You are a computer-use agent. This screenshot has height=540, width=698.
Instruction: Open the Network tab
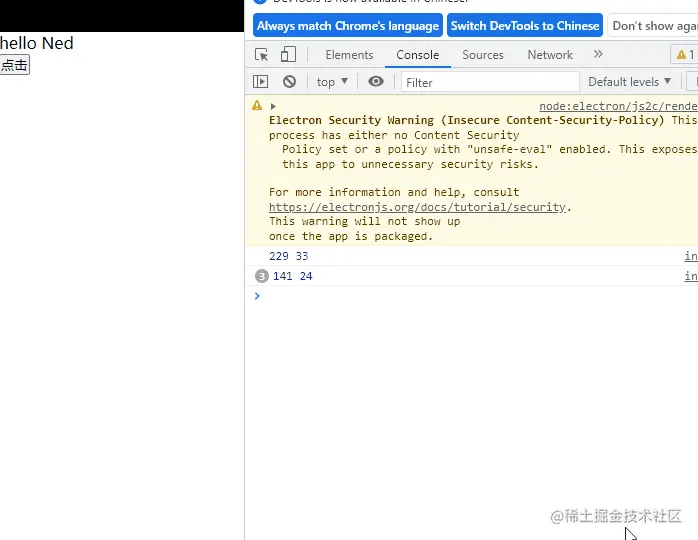pyautogui.click(x=550, y=55)
